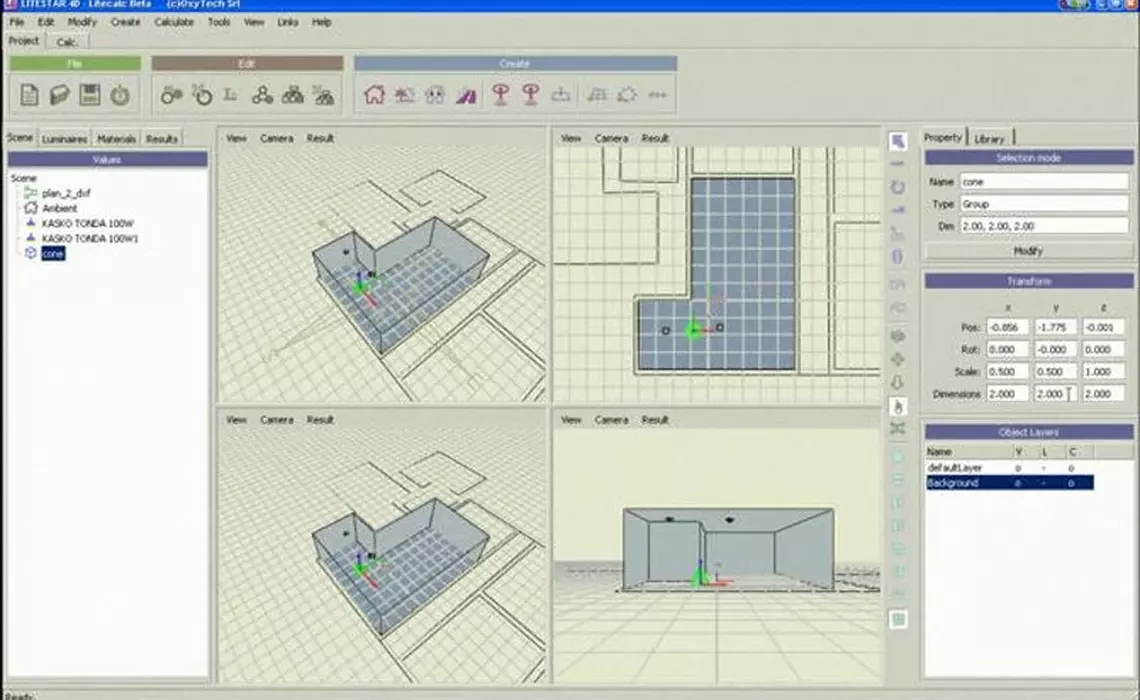Open Camera menu in plan view viewport

[611, 138]
